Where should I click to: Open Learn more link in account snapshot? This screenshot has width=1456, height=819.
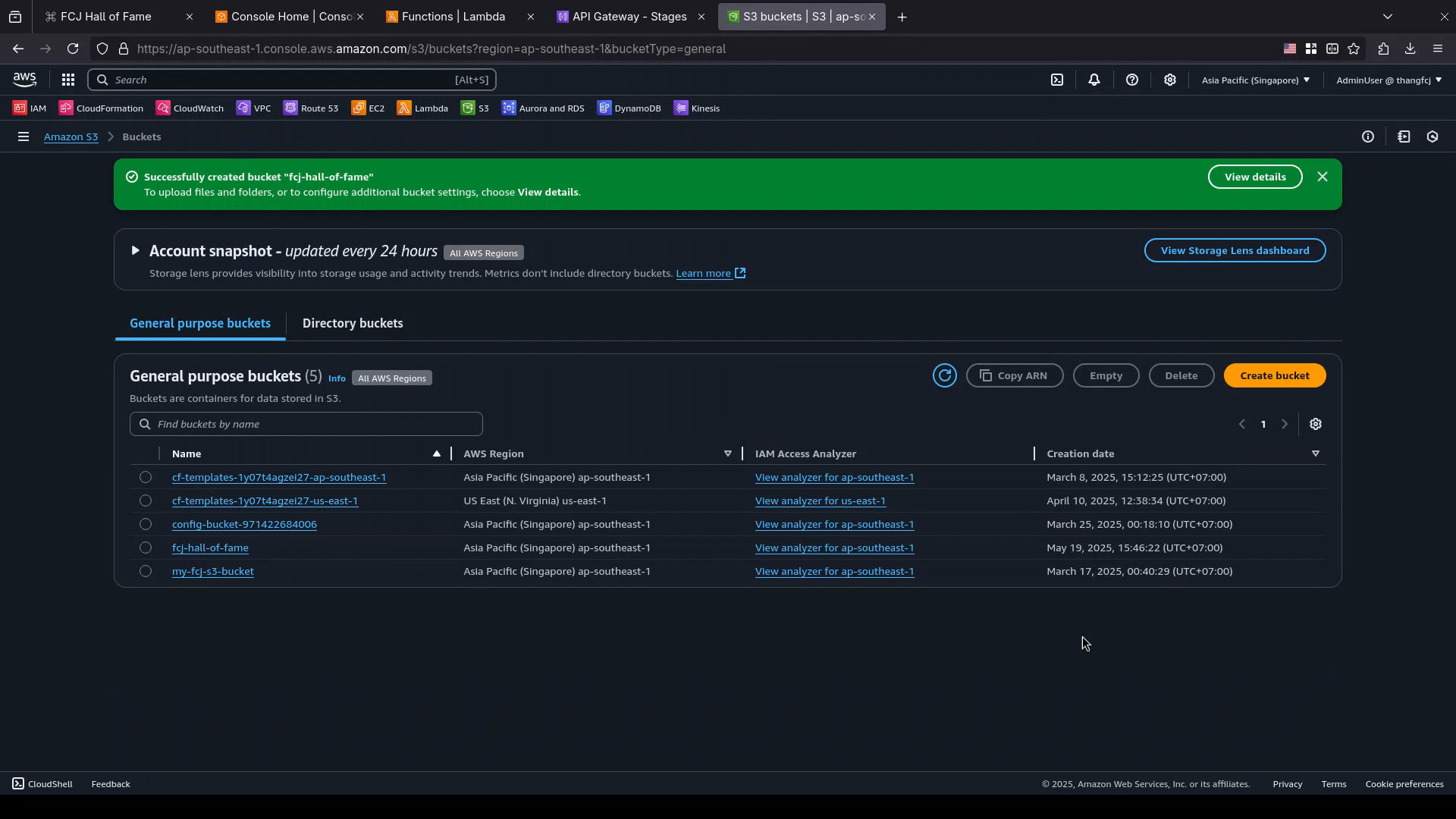pos(711,273)
